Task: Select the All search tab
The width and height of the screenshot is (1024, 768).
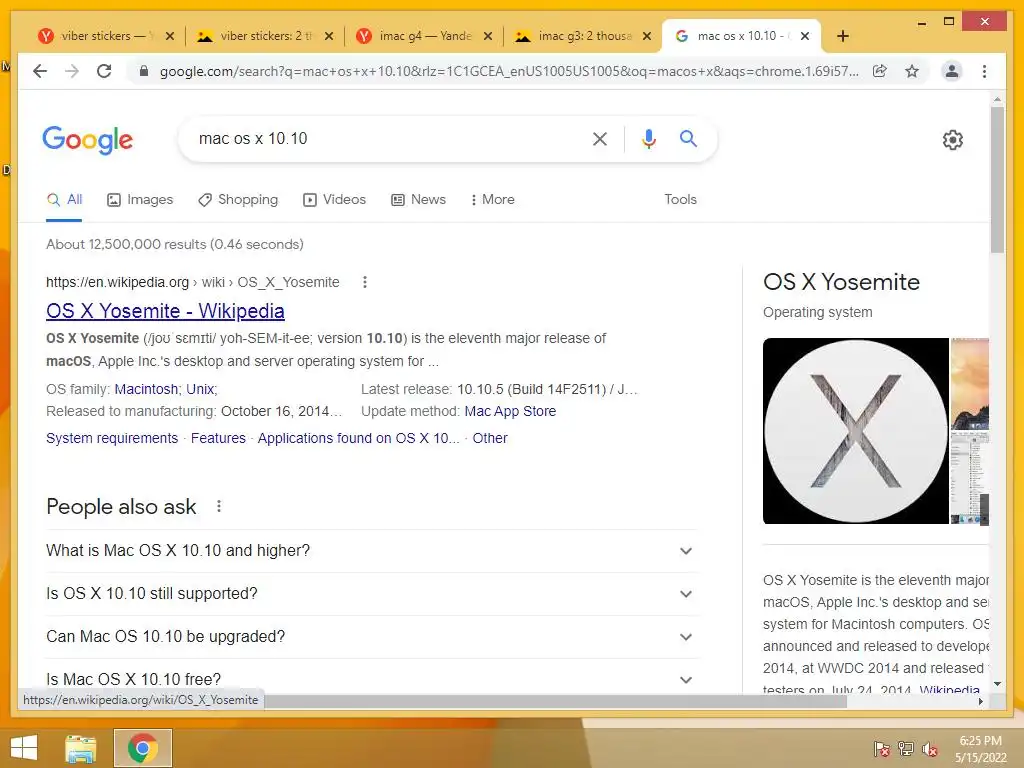Action: click(x=64, y=199)
